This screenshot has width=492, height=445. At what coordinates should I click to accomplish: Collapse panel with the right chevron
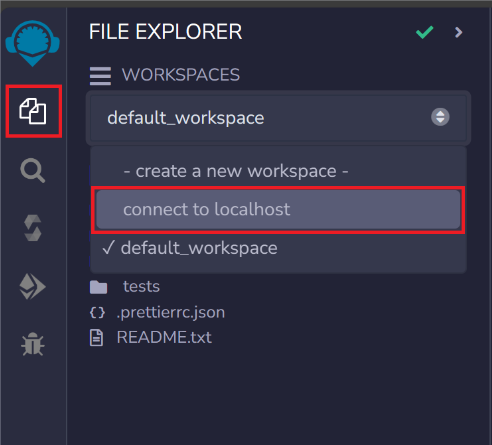click(459, 32)
